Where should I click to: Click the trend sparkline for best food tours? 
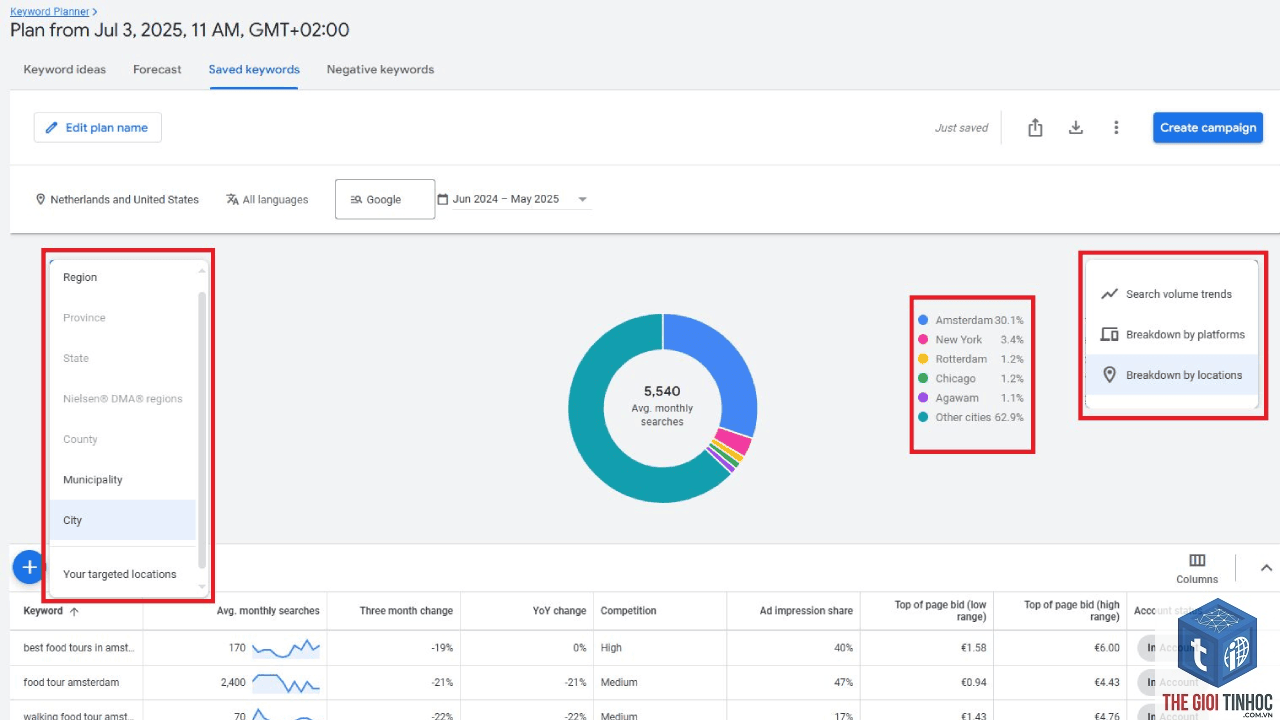[286, 649]
